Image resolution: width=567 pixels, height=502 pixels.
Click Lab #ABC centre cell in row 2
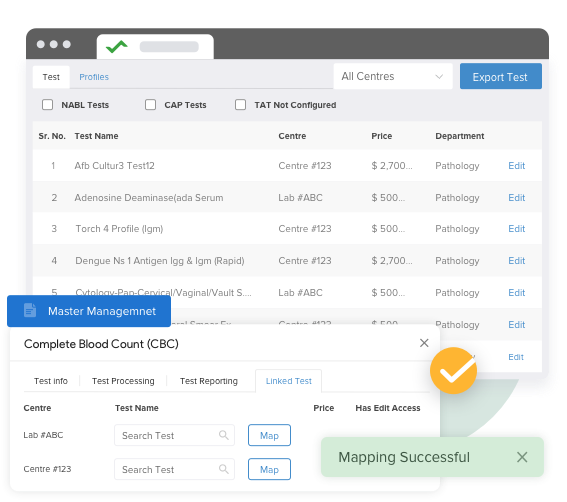pyautogui.click(x=300, y=197)
